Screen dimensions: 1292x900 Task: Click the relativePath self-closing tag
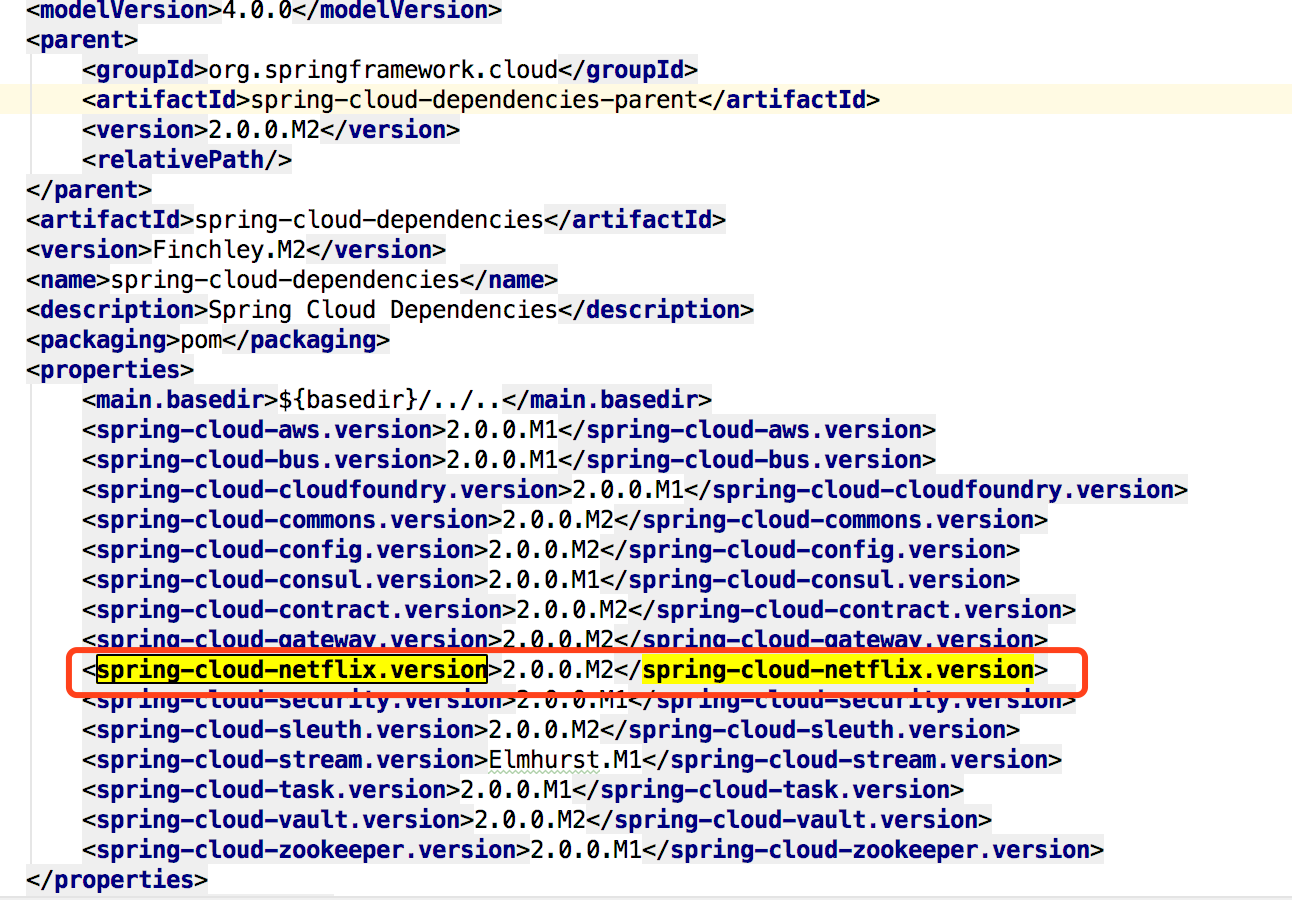click(187, 160)
